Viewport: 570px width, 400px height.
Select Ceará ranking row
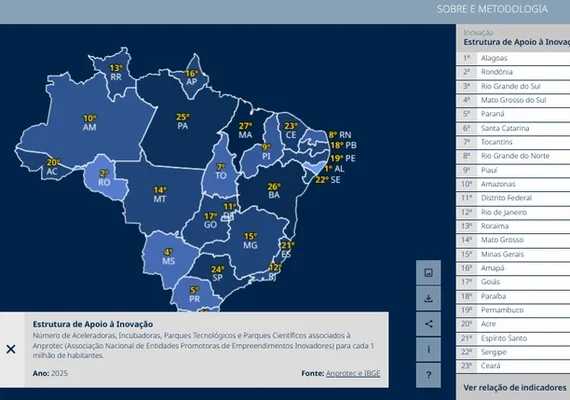coord(513,366)
